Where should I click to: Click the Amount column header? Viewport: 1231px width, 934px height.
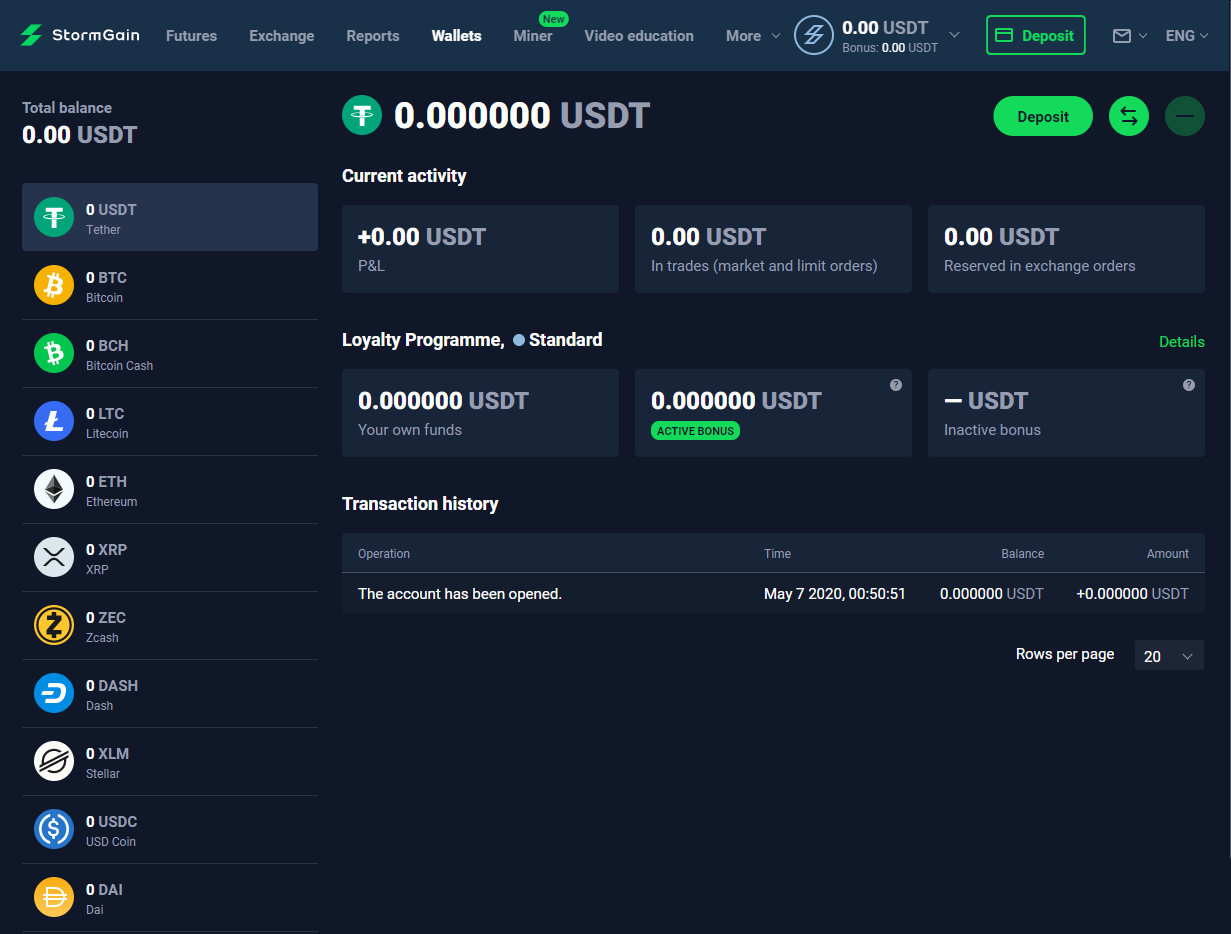tap(1168, 554)
